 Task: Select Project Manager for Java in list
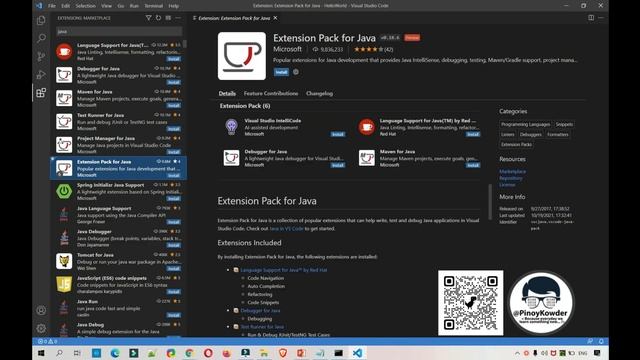click(118, 144)
